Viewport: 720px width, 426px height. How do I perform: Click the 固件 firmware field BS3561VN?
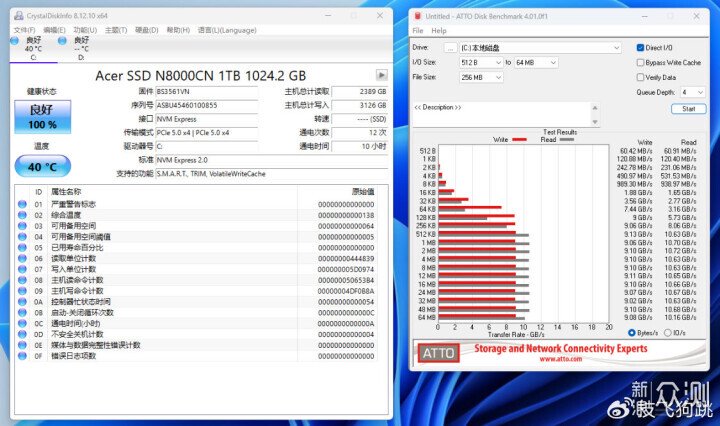pos(207,92)
